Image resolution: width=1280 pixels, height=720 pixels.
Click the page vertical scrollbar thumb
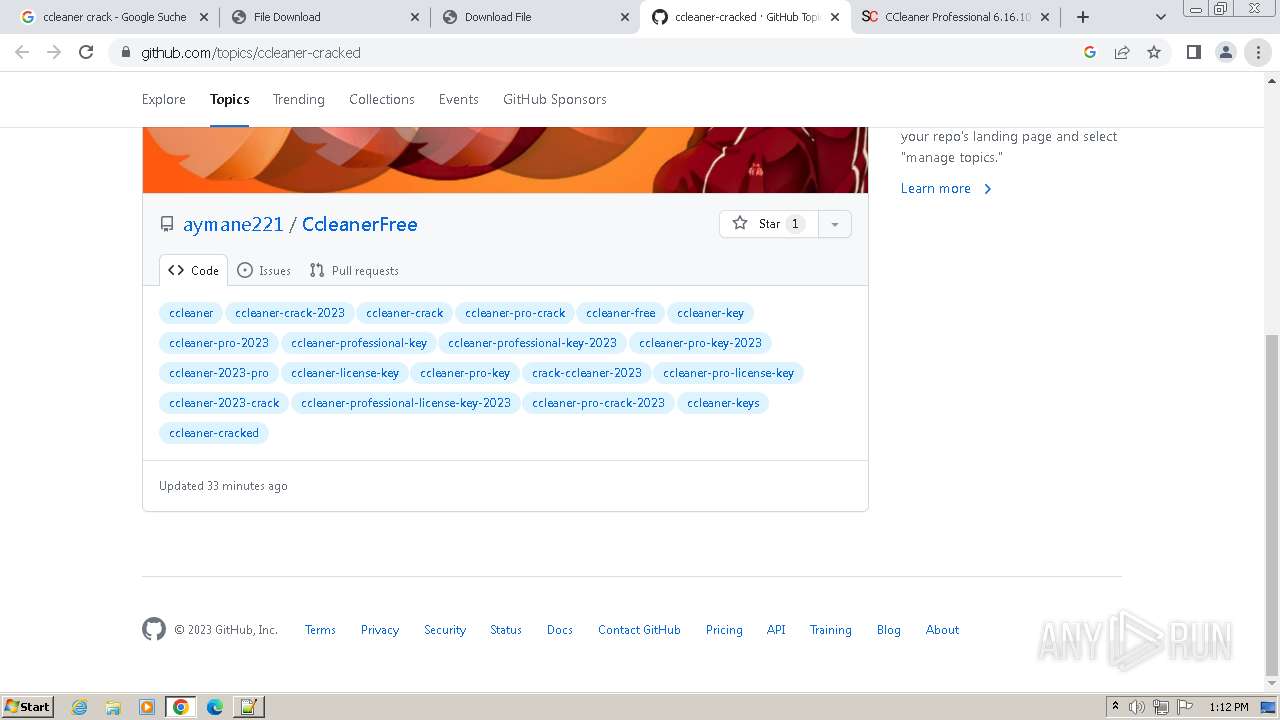(x=1272, y=505)
